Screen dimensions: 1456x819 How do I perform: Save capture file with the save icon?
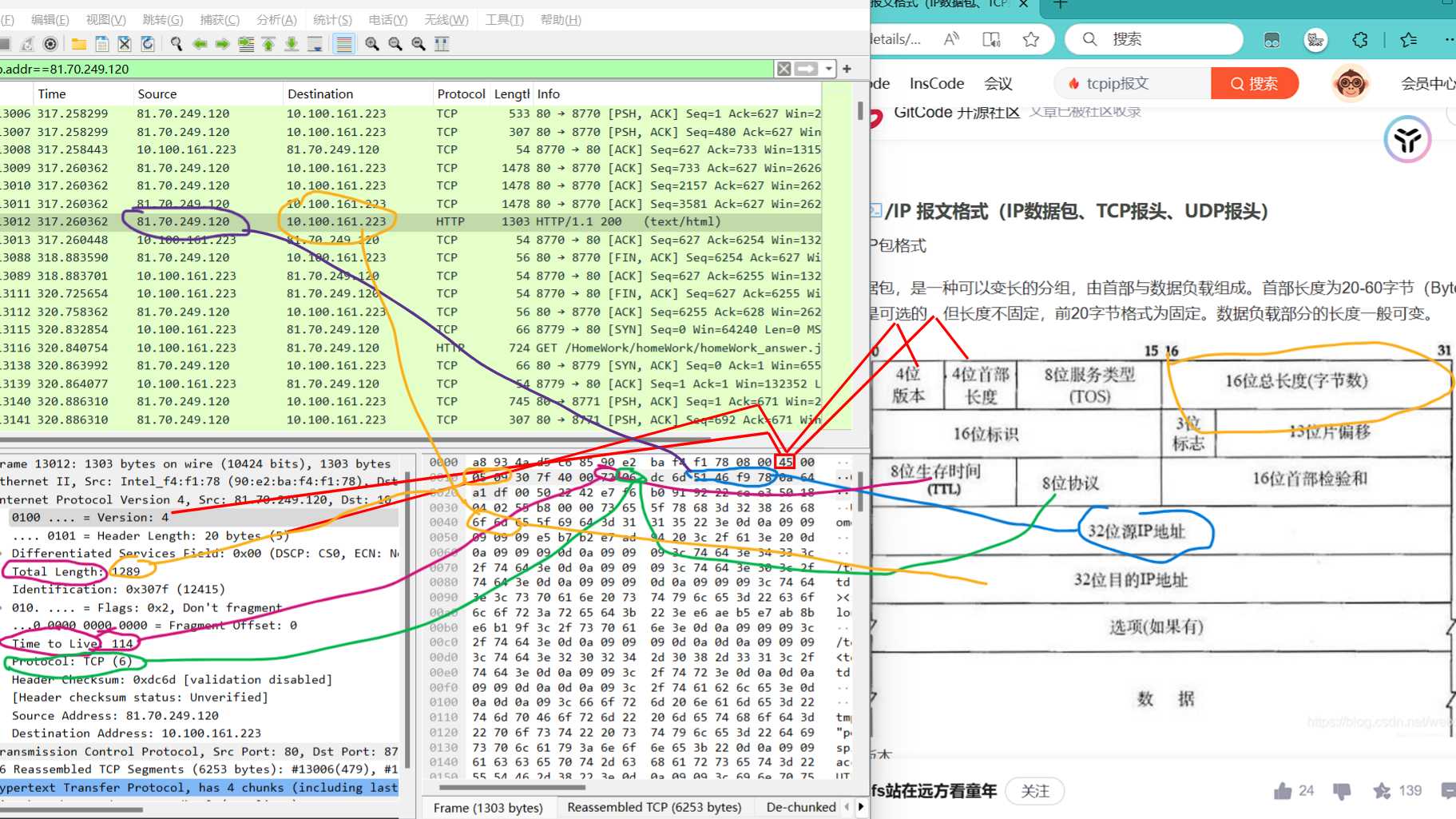coord(101,44)
